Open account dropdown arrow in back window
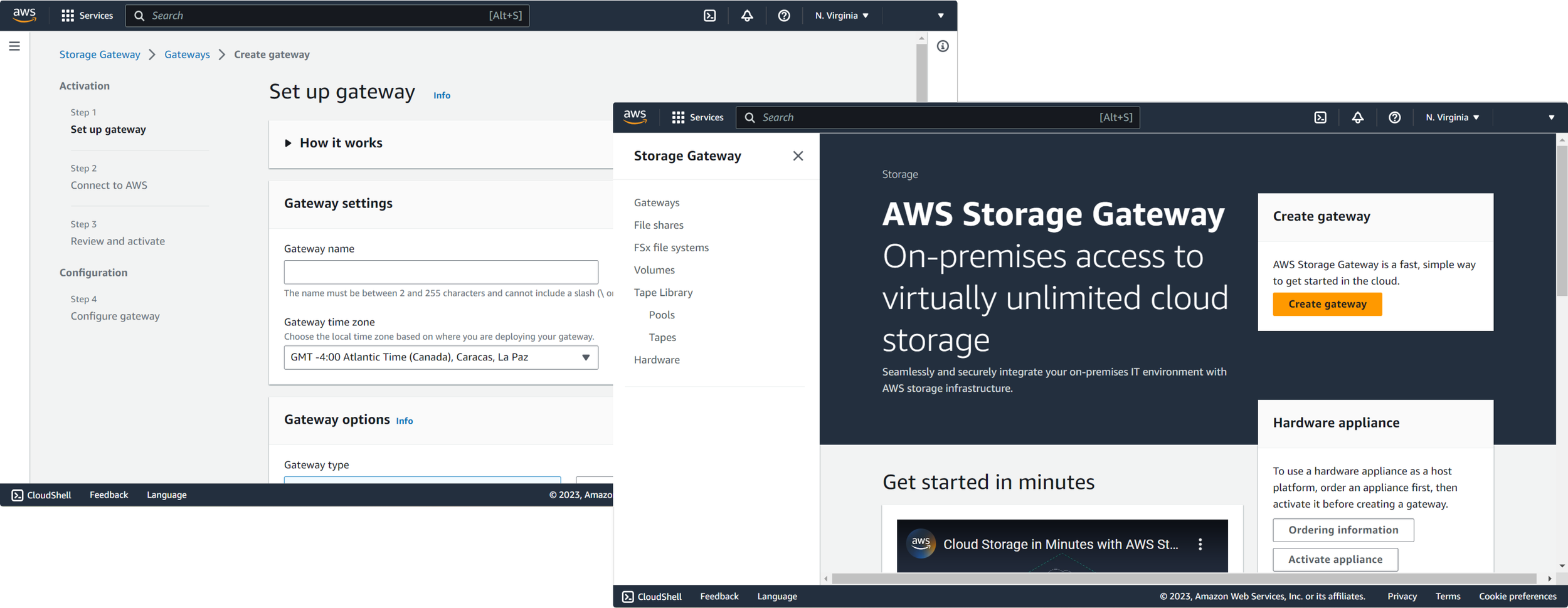The image size is (1568, 608). (940, 16)
